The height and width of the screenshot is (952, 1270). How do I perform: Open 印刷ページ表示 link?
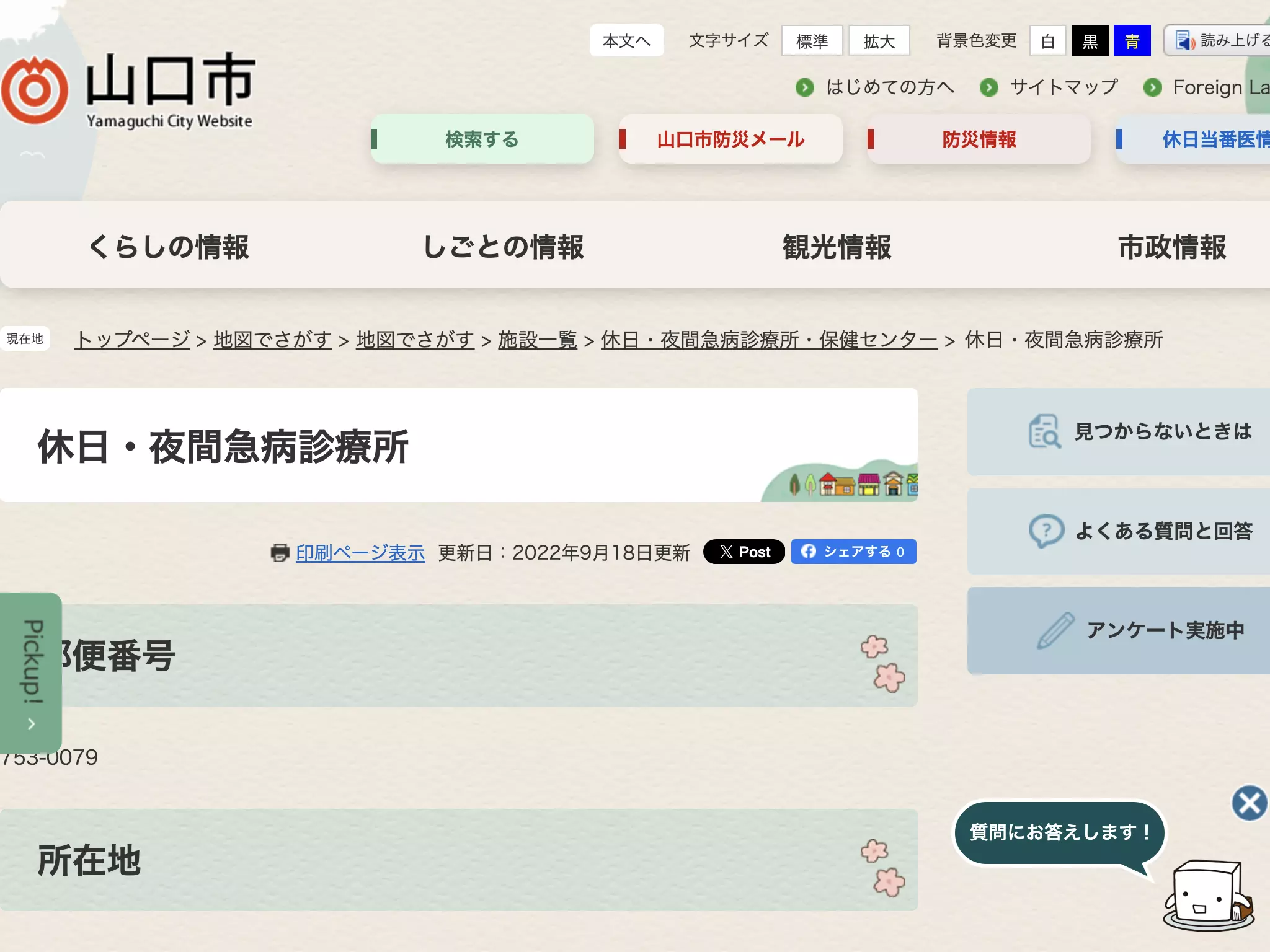[360, 552]
